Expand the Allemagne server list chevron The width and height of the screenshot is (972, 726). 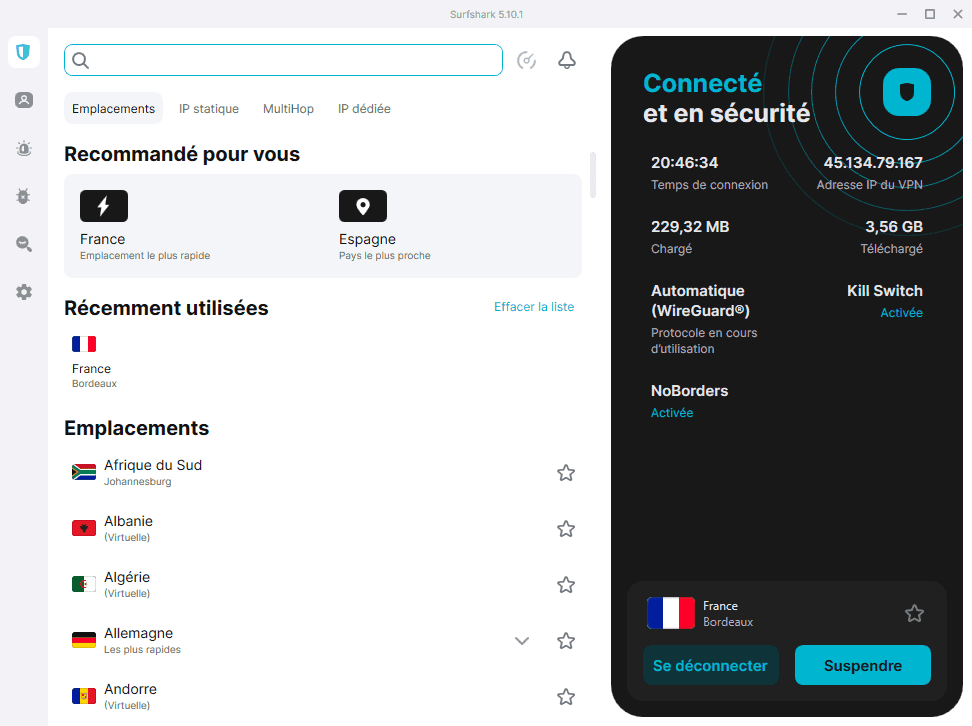point(522,640)
